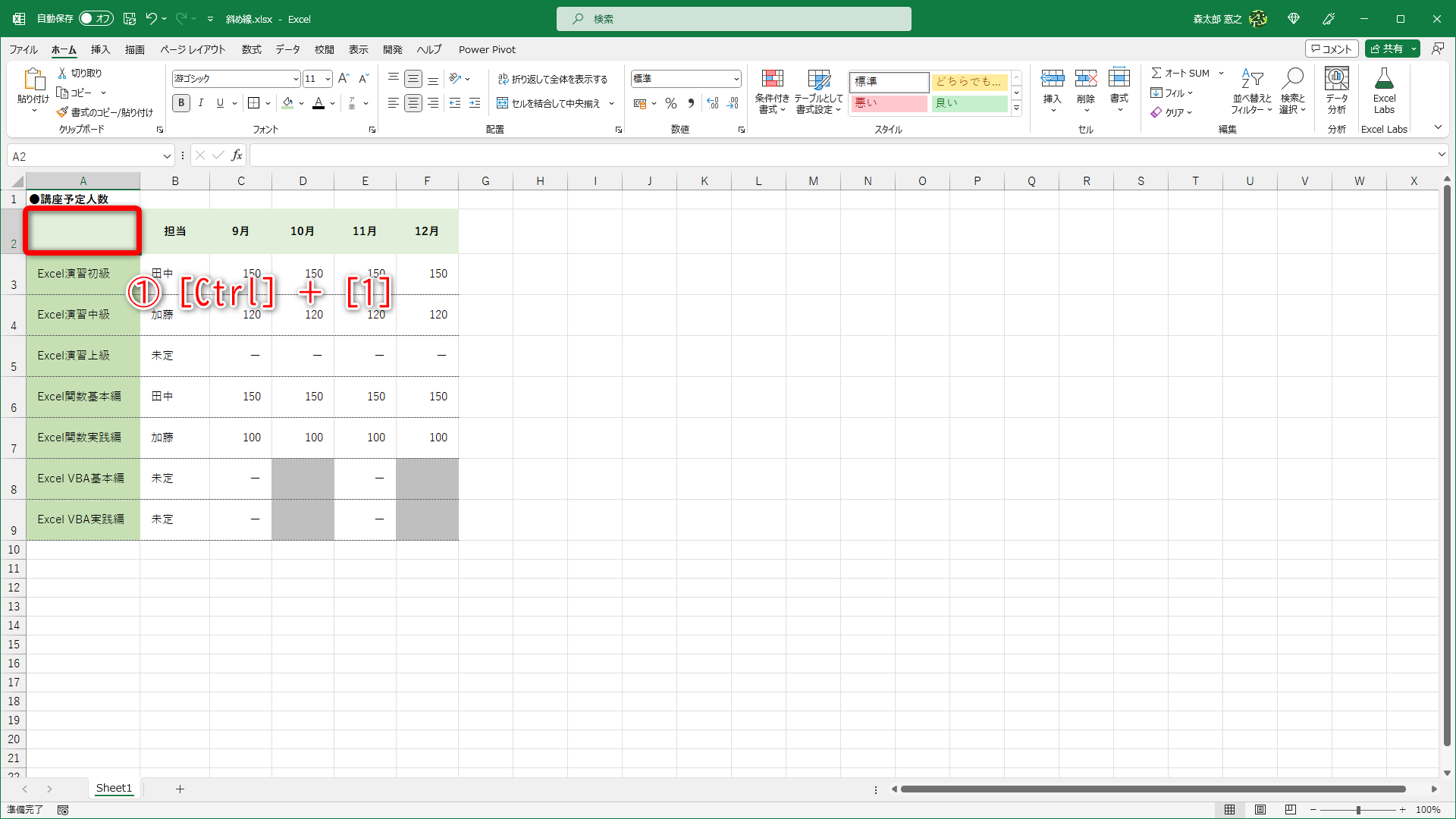The width and height of the screenshot is (1456, 819).
Task: Toggle Wrap Text for the cell
Action: 552,79
